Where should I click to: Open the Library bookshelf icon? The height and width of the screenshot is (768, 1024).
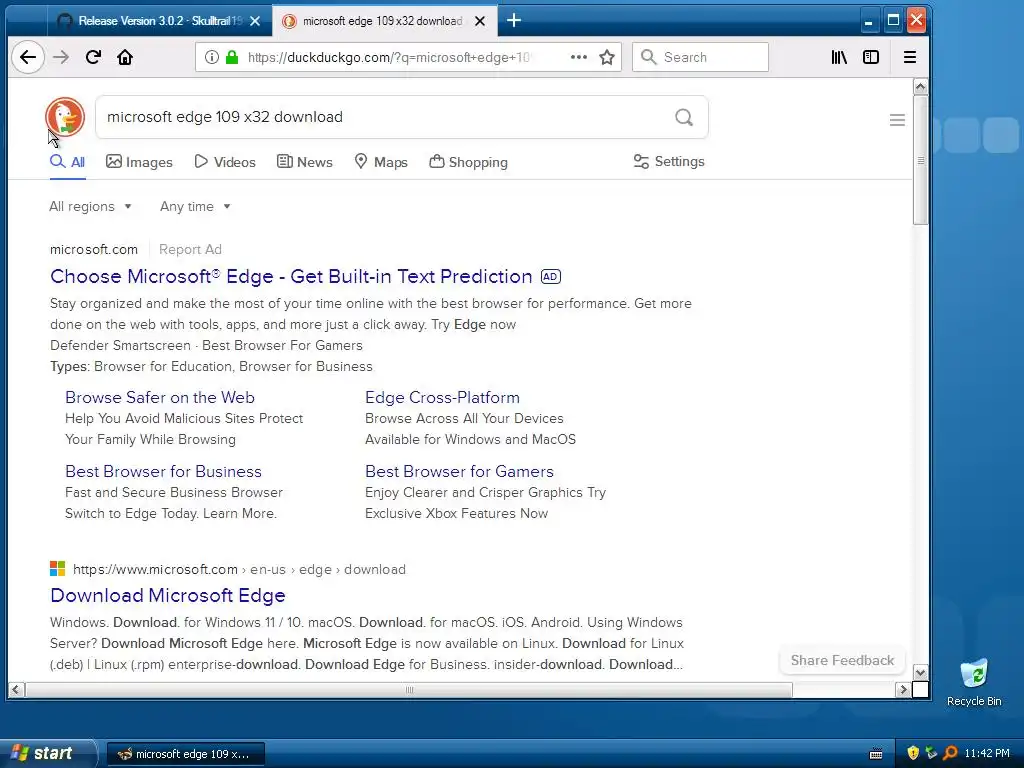[x=839, y=57]
